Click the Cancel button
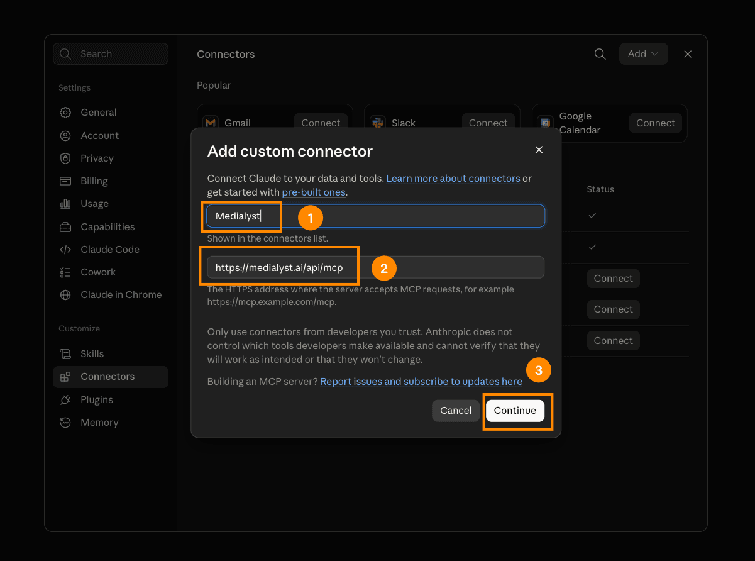The image size is (755, 561). [x=456, y=411]
